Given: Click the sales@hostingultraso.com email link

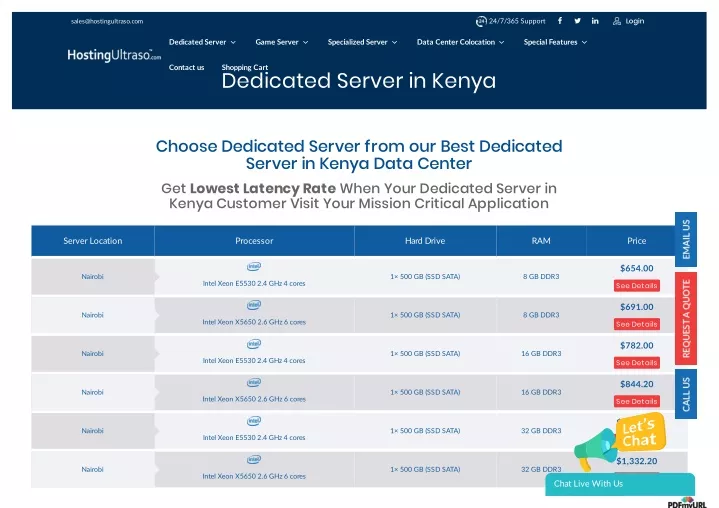Looking at the screenshot, I should [107, 21].
